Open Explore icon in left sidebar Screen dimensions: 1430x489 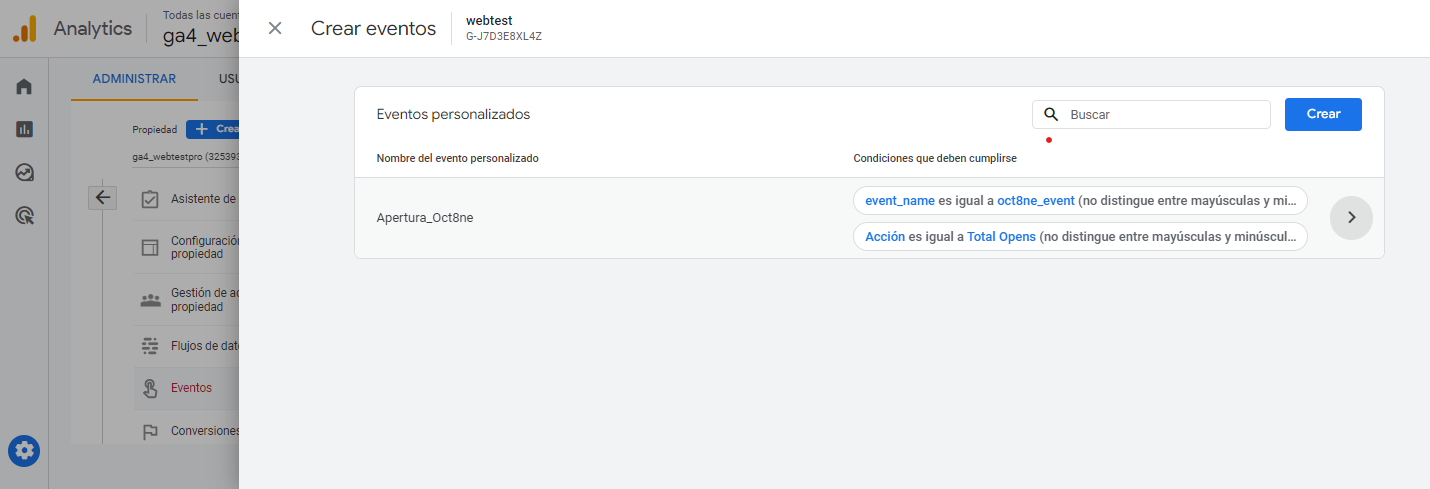click(24, 172)
